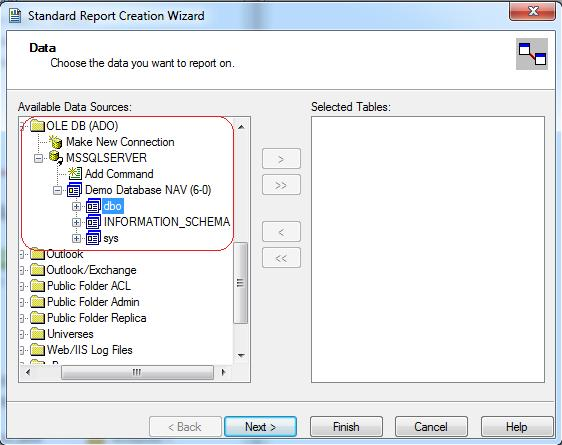
Task: Select the Demo Database NAV (6-0) icon
Action: [75, 190]
